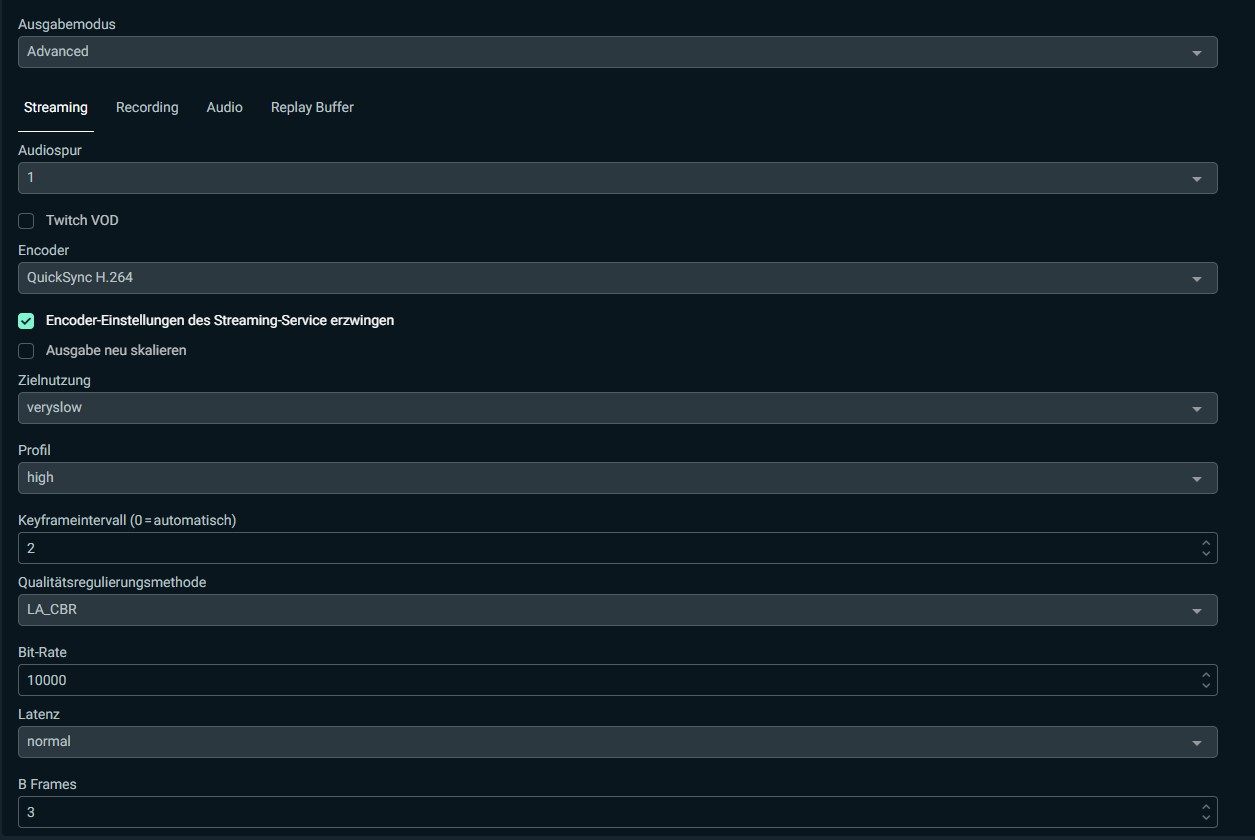This screenshot has height=840, width=1255.
Task: Select the Replay Buffer tab
Action: (x=312, y=107)
